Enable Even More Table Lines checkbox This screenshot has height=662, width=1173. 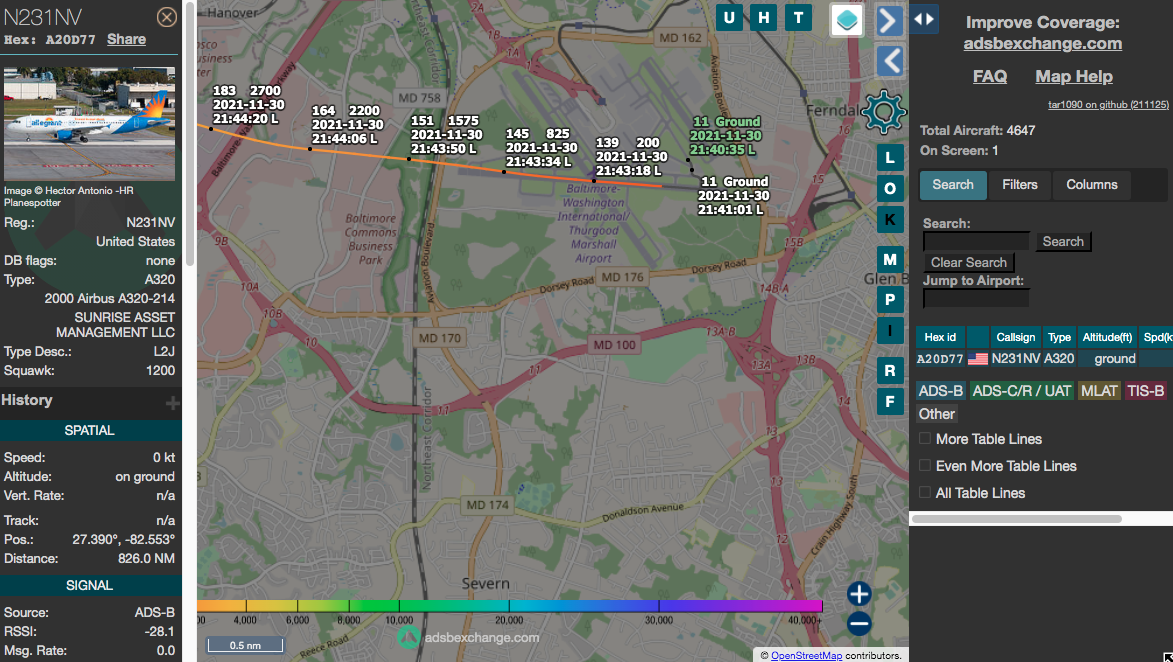925,466
